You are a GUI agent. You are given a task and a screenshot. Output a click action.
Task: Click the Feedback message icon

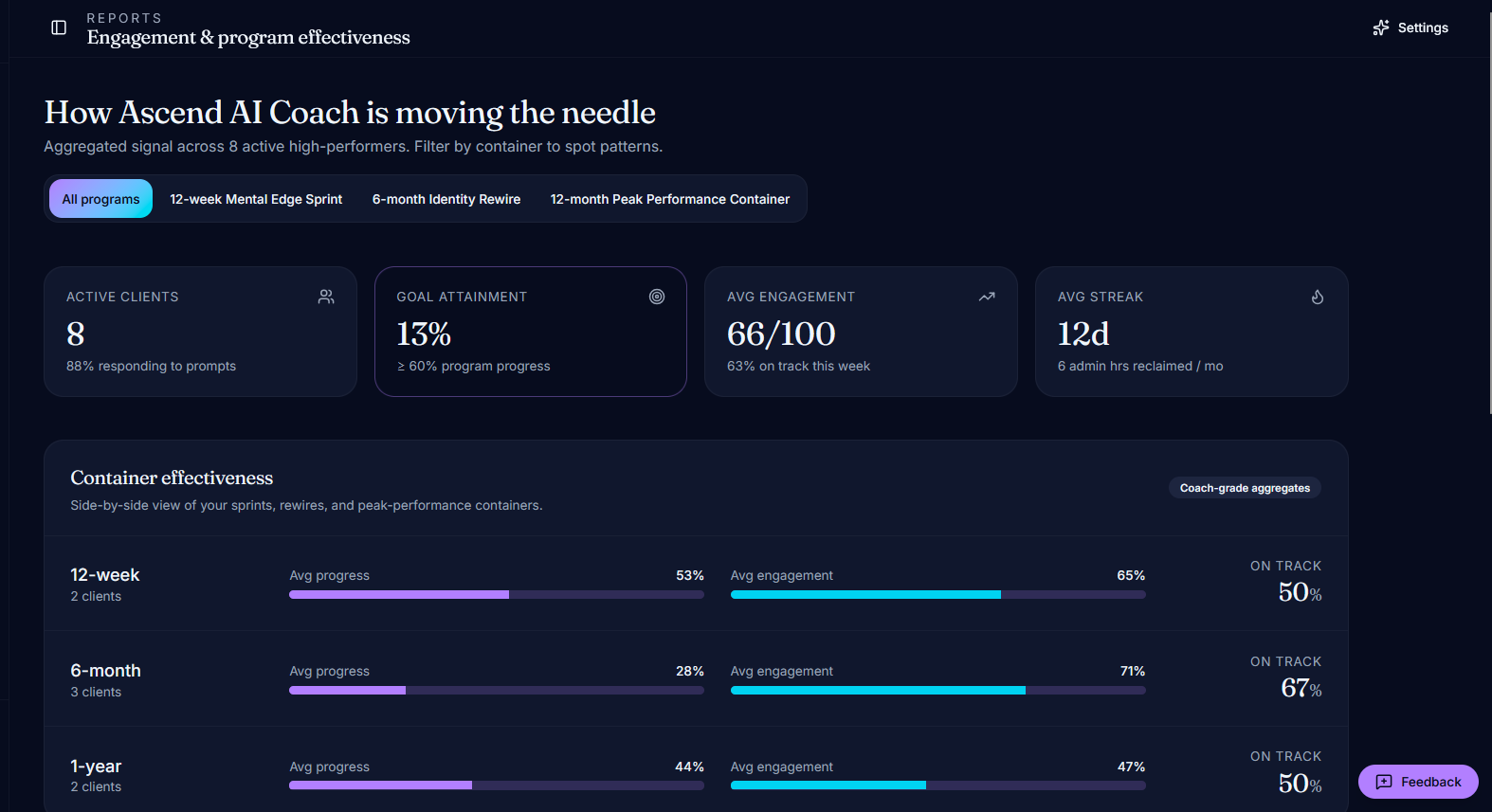click(1384, 782)
